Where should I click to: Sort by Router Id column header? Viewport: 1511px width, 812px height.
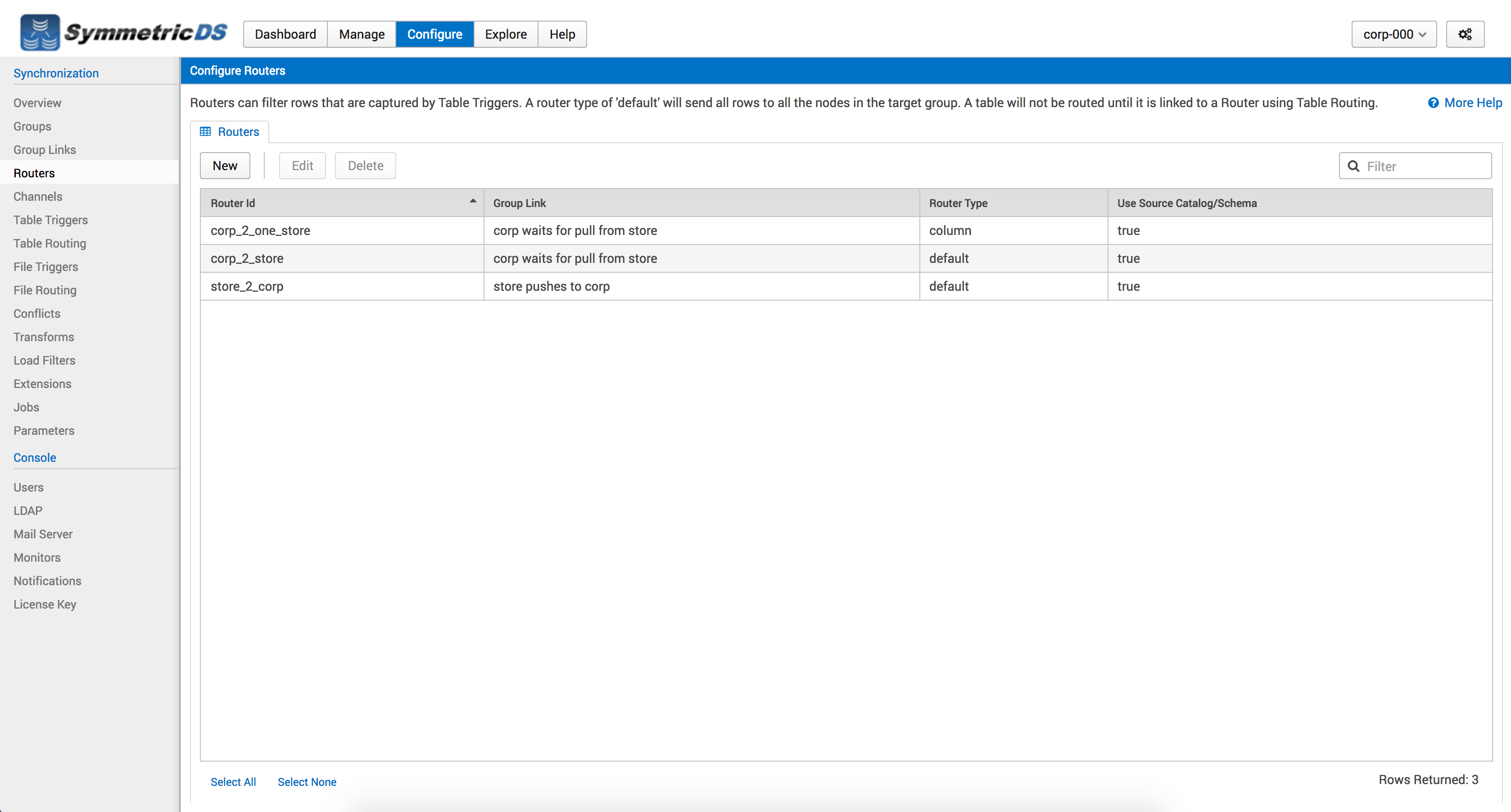[x=342, y=203]
